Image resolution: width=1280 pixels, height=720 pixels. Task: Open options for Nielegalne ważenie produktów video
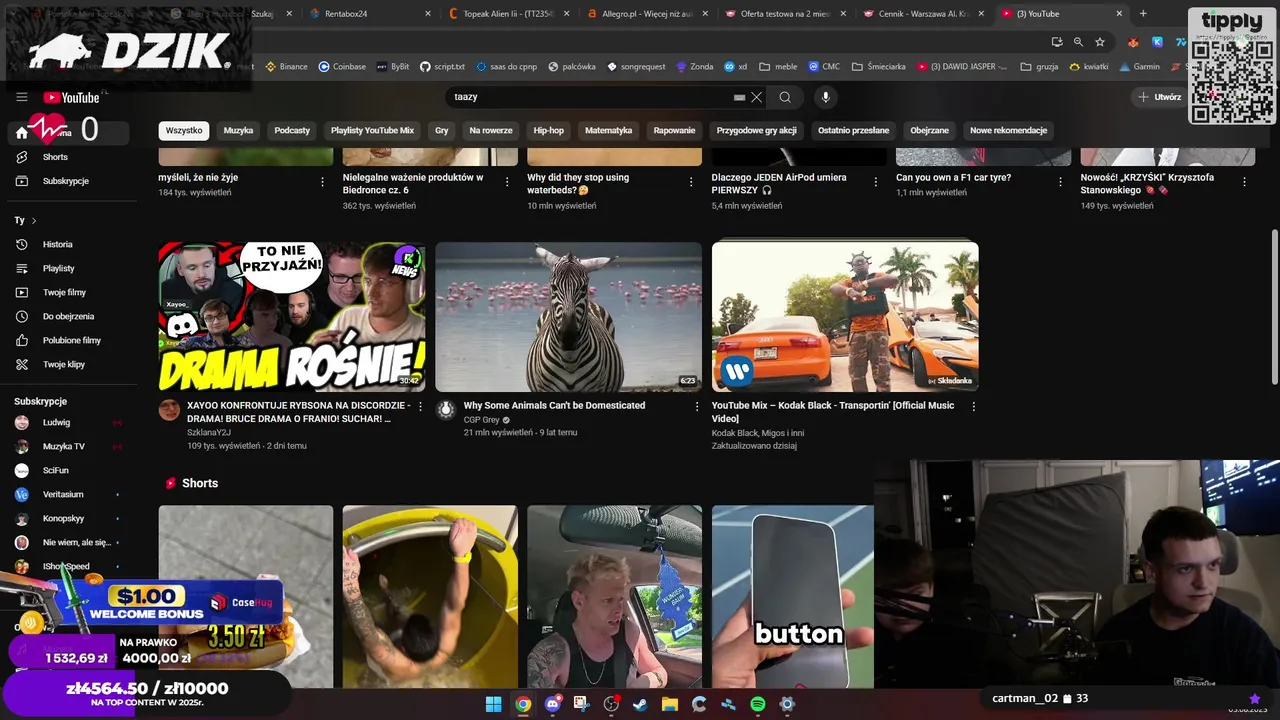click(x=506, y=182)
